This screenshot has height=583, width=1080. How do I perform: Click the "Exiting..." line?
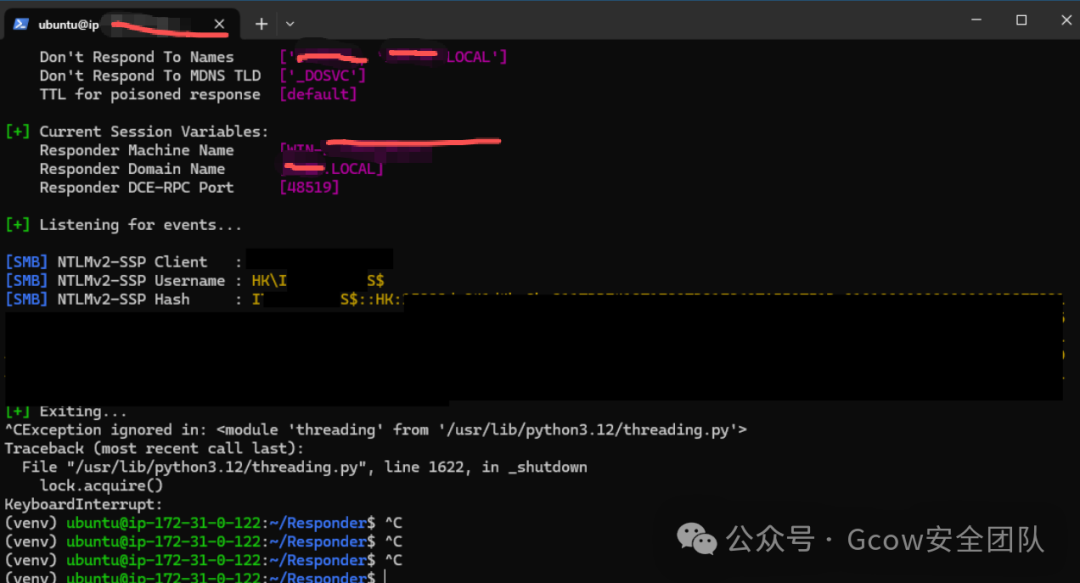[x=66, y=411]
